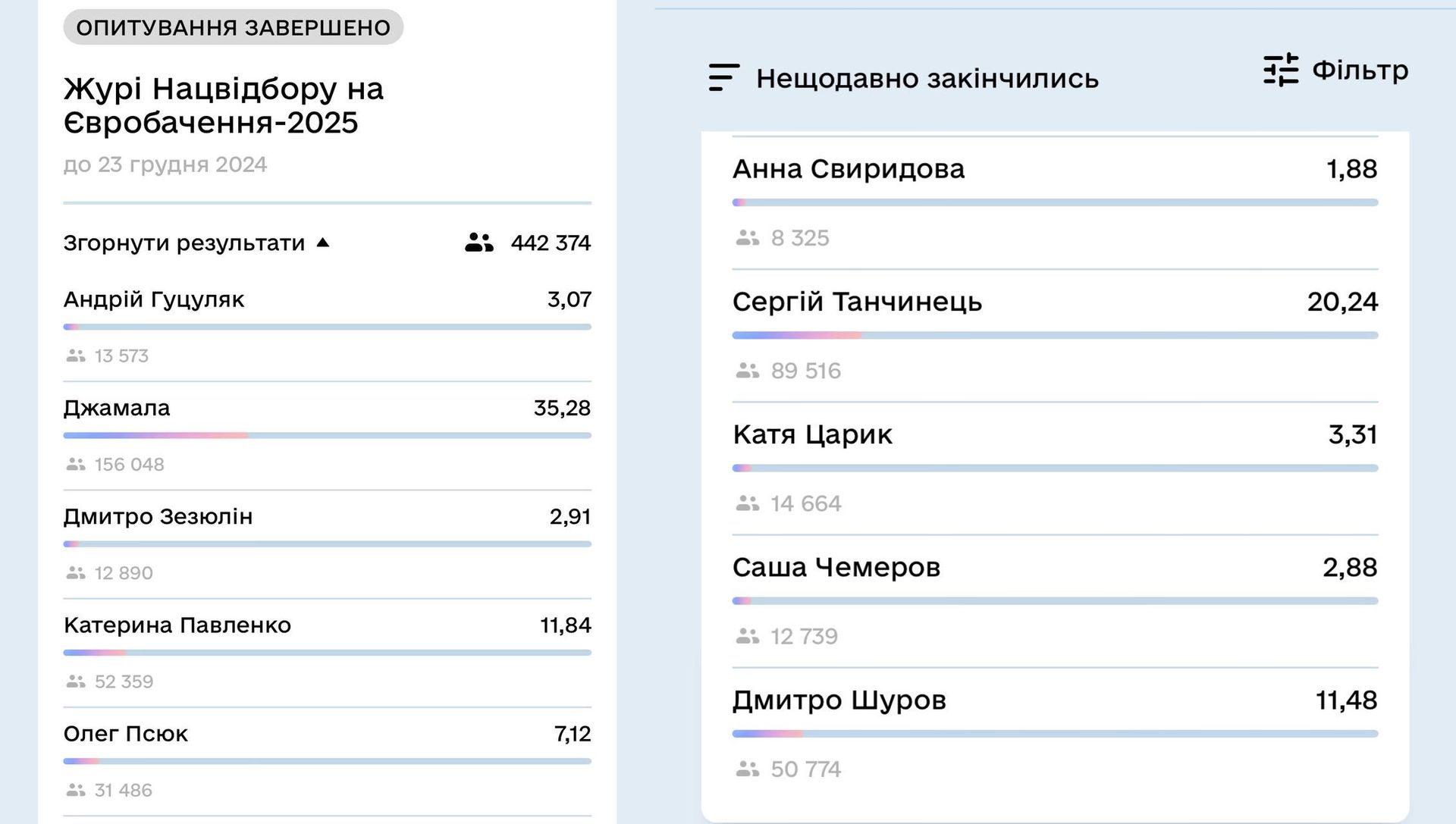
Task: Click the voters icon beside Анна Свиридова's 8 325
Action: tap(747, 238)
